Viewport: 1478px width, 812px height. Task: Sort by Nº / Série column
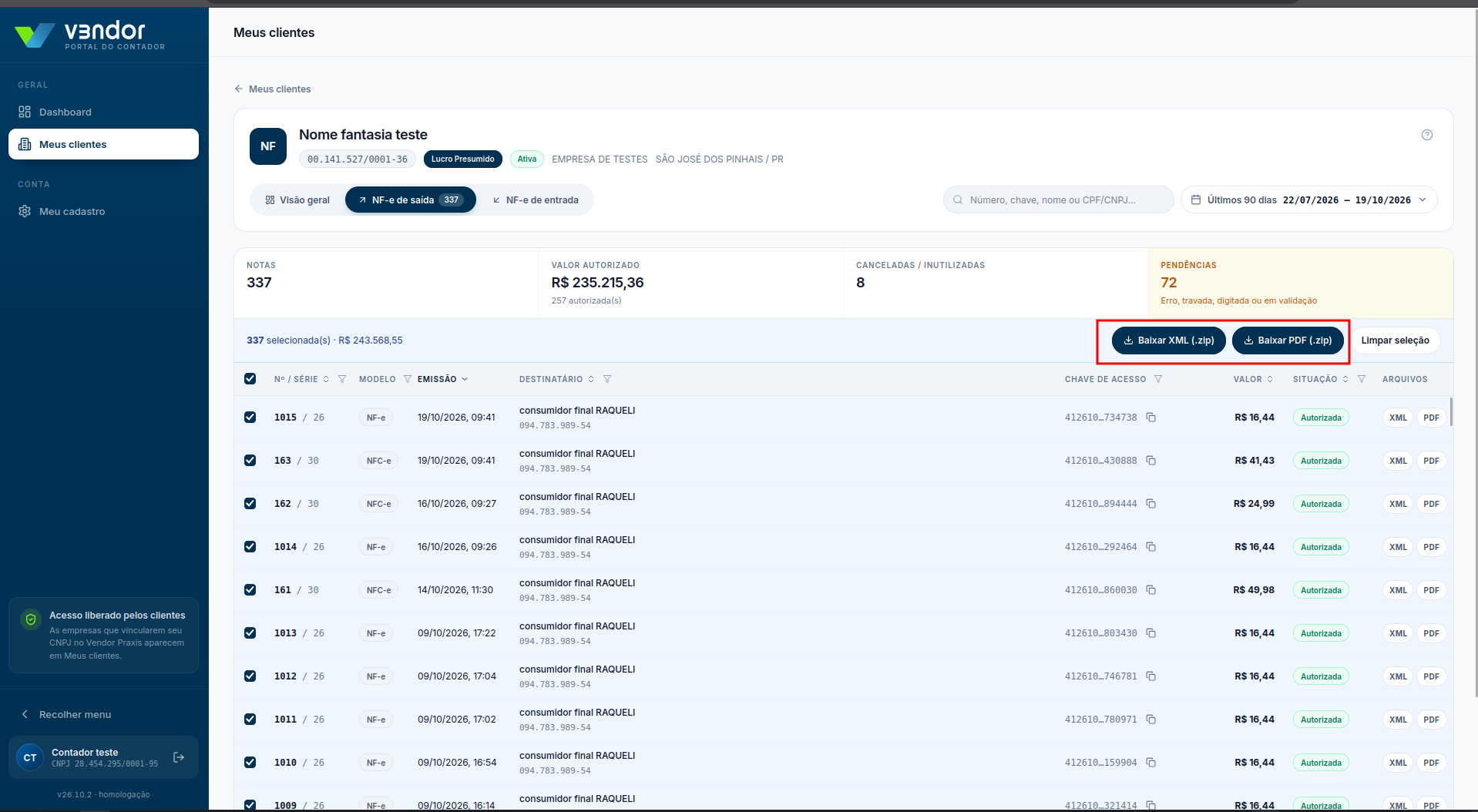[x=301, y=379]
